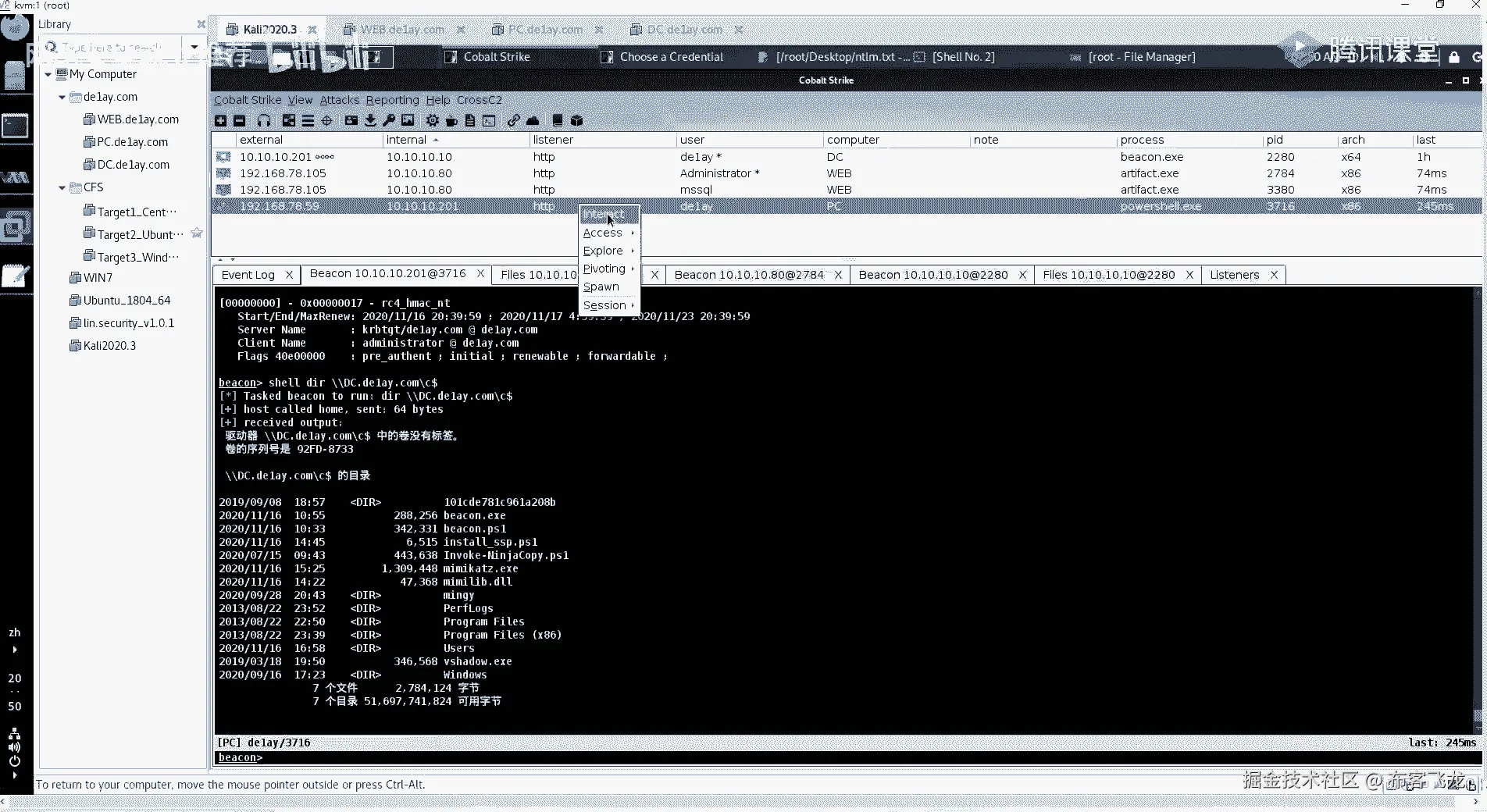This screenshot has height=812, width=1487.
Task: Click the gear Windows Executable generator icon
Action: (x=433, y=120)
